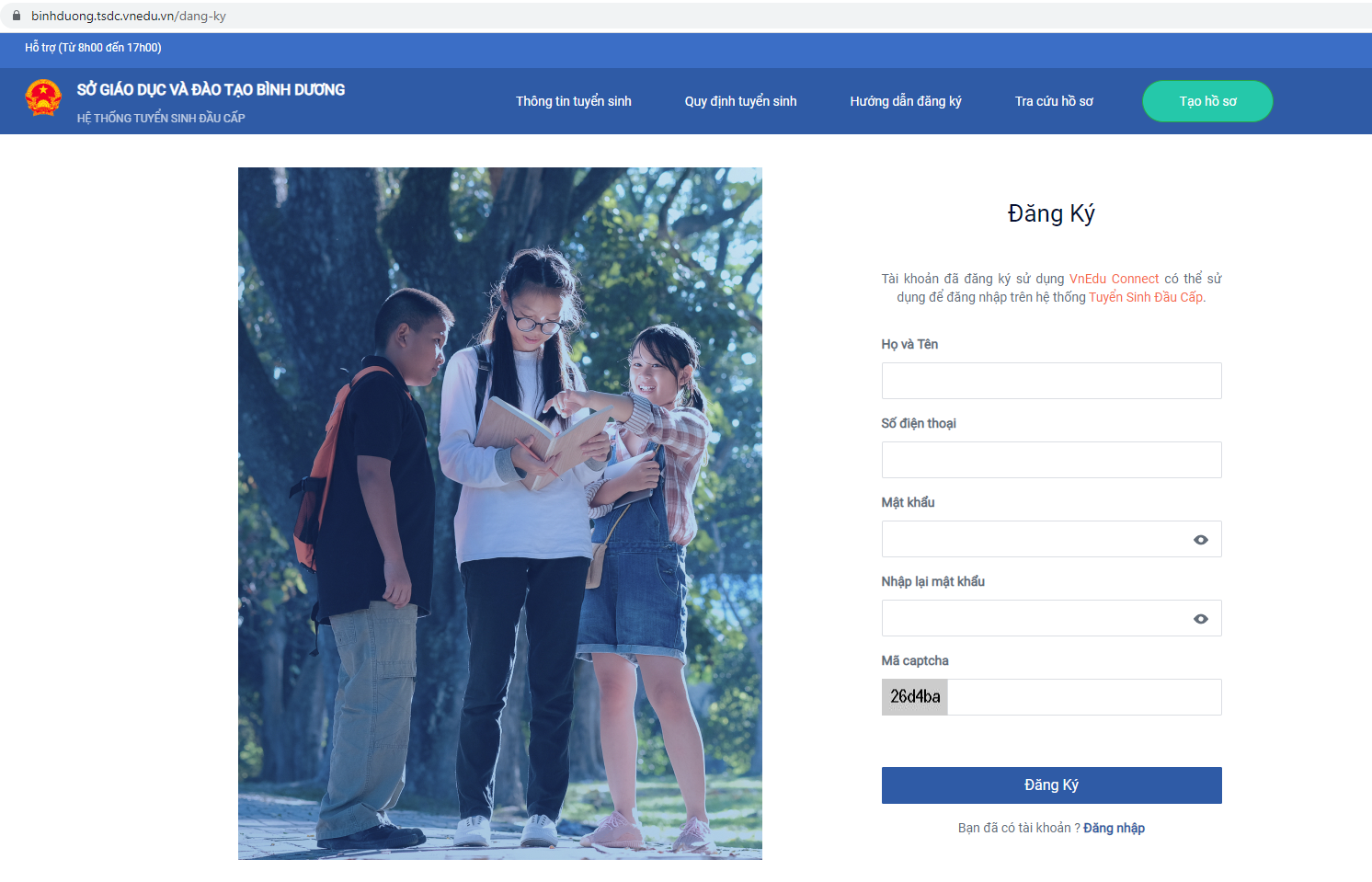The height and width of the screenshot is (882, 1372).
Task: Click HỆ THỐNG TUYỂN SINH ĐẦU CẤP subtitle
Action: tap(161, 118)
